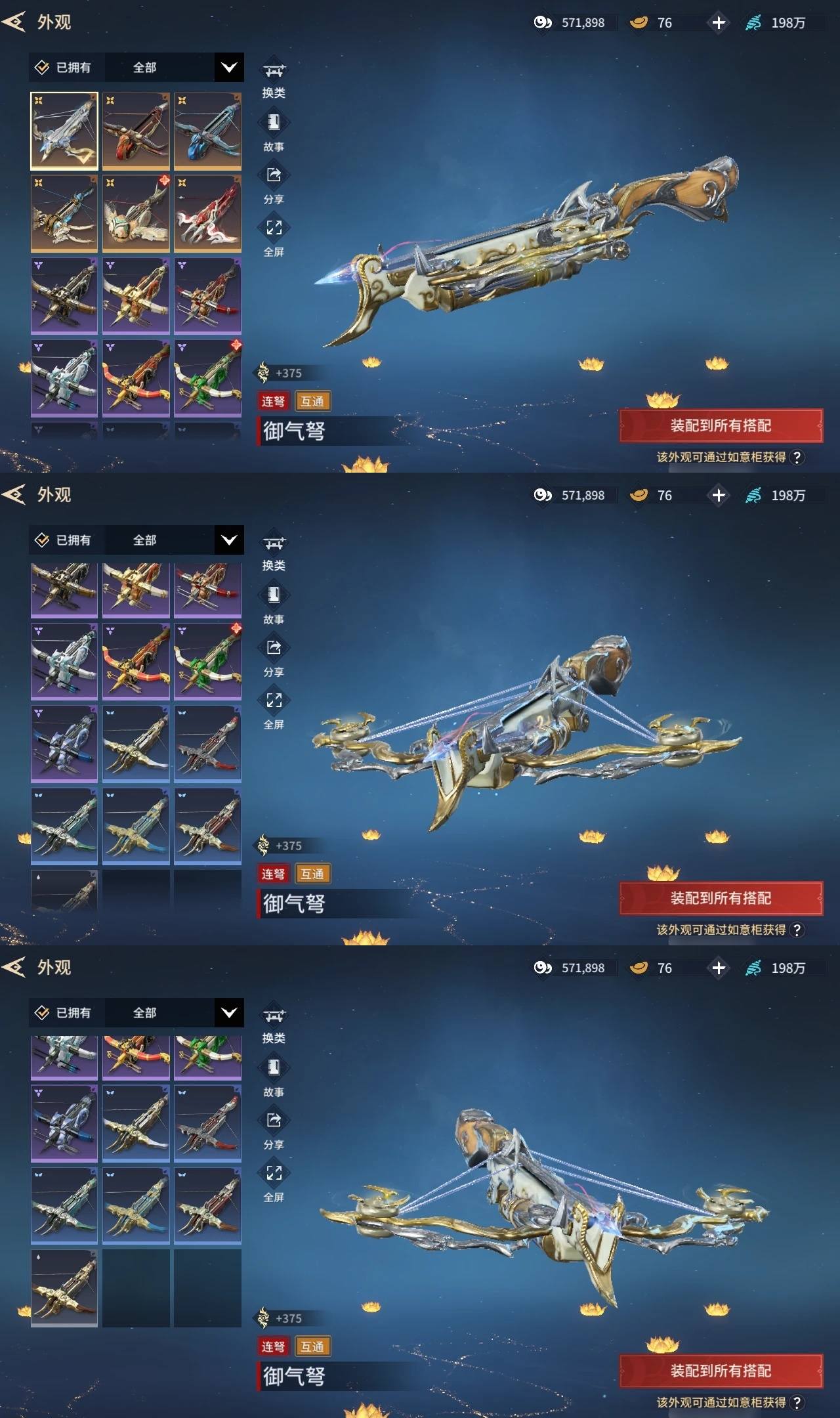840x1418 pixels.
Task: Click the 571,898 coin currency icon in middle panel
Action: pos(543,495)
